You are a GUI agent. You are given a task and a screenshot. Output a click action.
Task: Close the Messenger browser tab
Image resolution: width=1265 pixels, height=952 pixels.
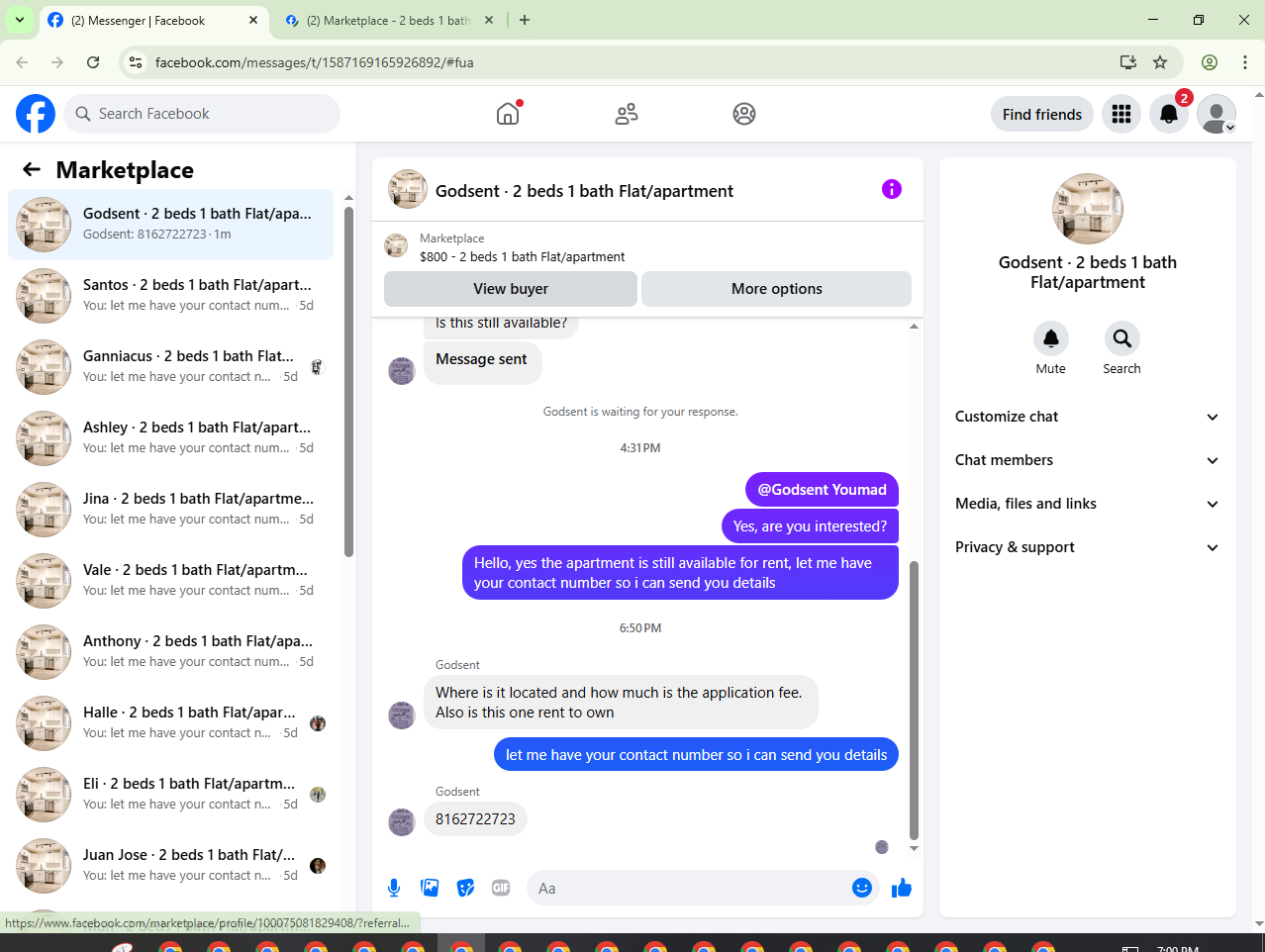click(x=253, y=20)
